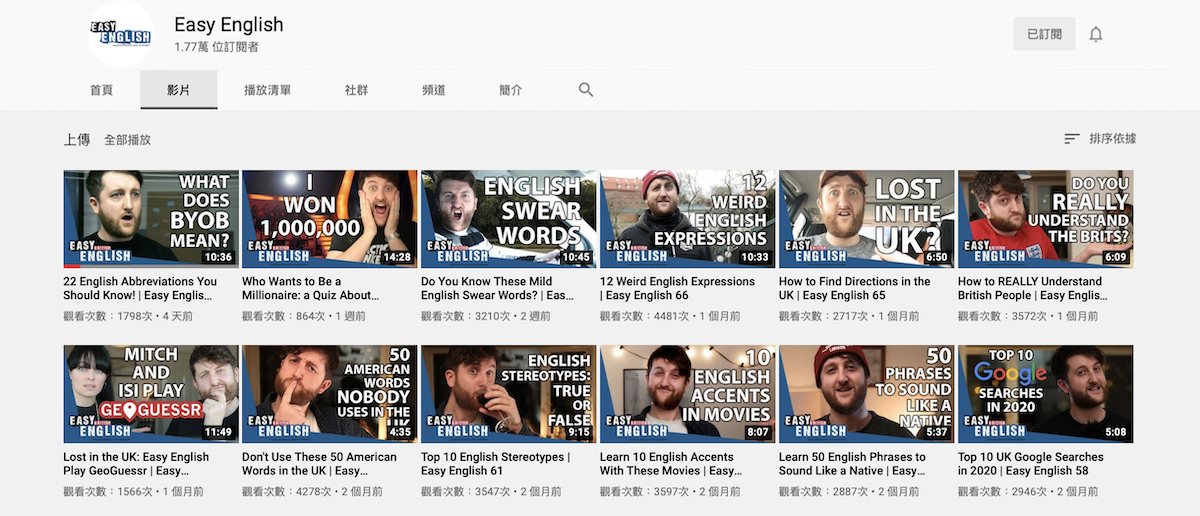Open 50 American Words thumbnail
The image size is (1200, 516).
tap(330, 394)
